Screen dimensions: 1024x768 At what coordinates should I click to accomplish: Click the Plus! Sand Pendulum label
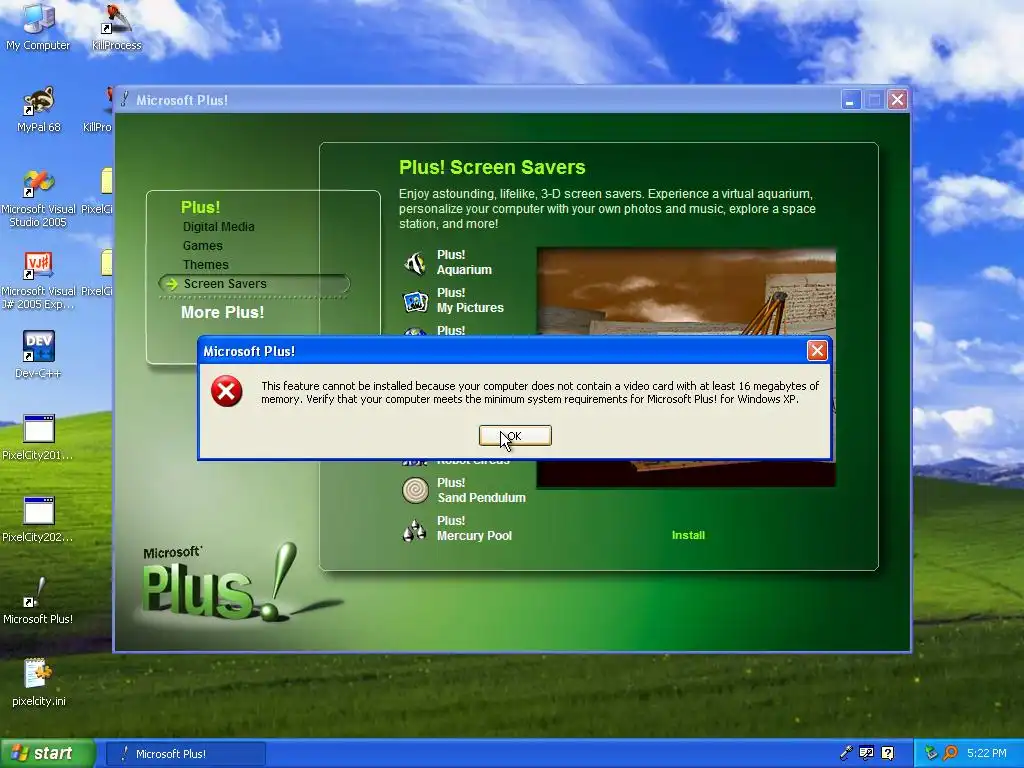pos(481,490)
